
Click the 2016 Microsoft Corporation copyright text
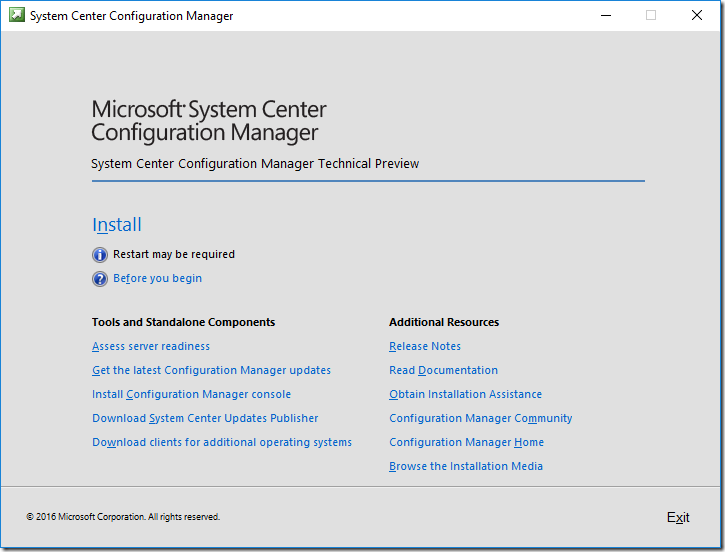[x=123, y=517]
